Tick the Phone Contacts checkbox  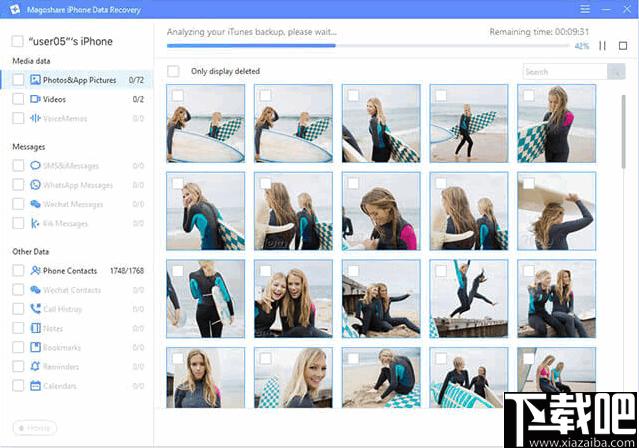[18, 270]
